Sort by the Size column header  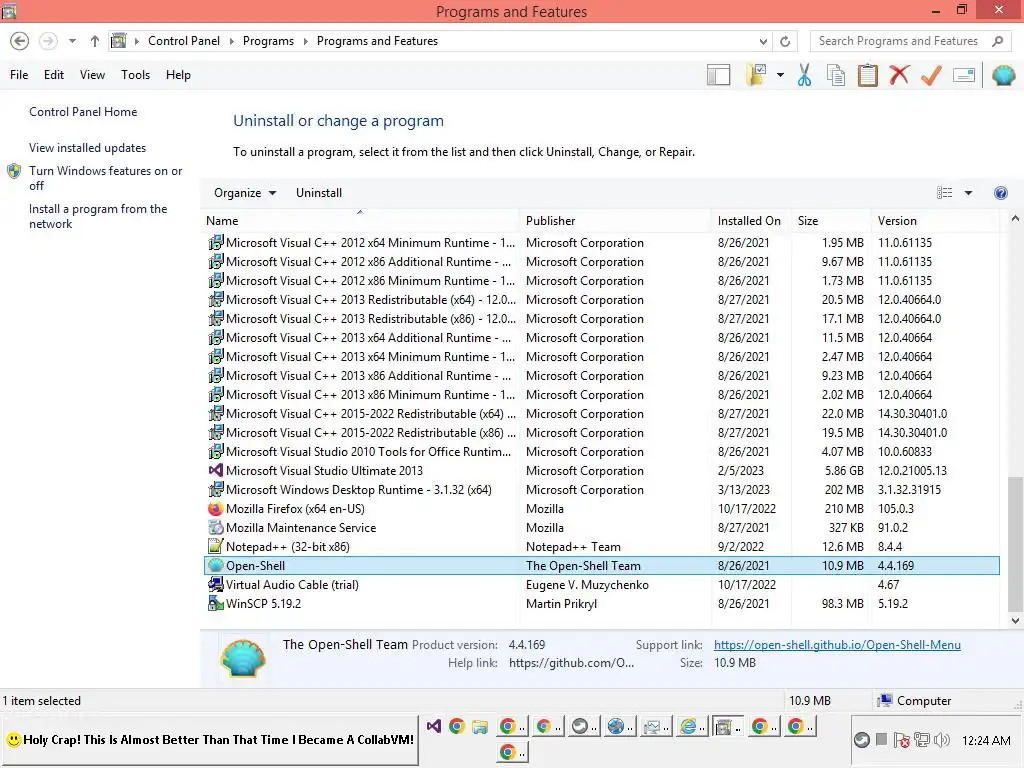coord(831,221)
